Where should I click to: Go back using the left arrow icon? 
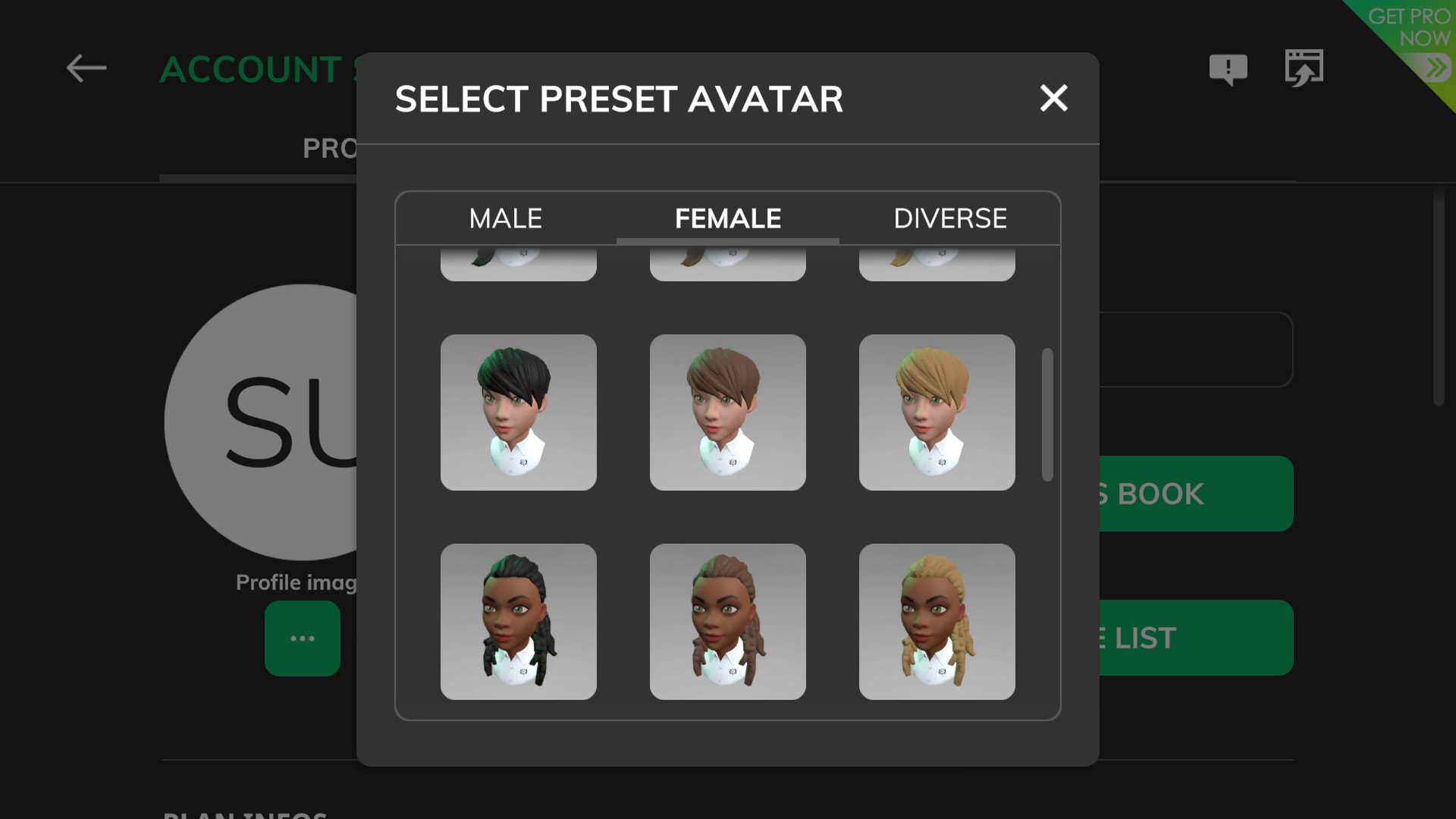(x=86, y=68)
